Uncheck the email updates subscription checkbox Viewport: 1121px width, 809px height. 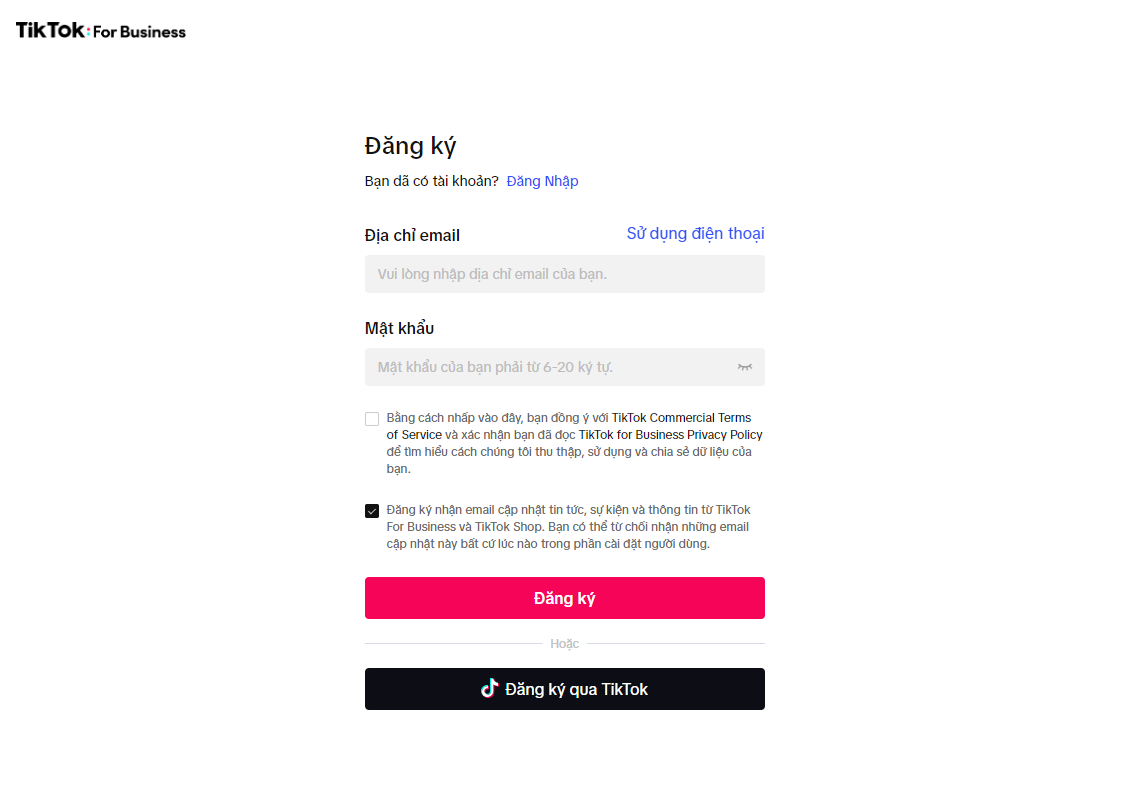[x=372, y=510]
